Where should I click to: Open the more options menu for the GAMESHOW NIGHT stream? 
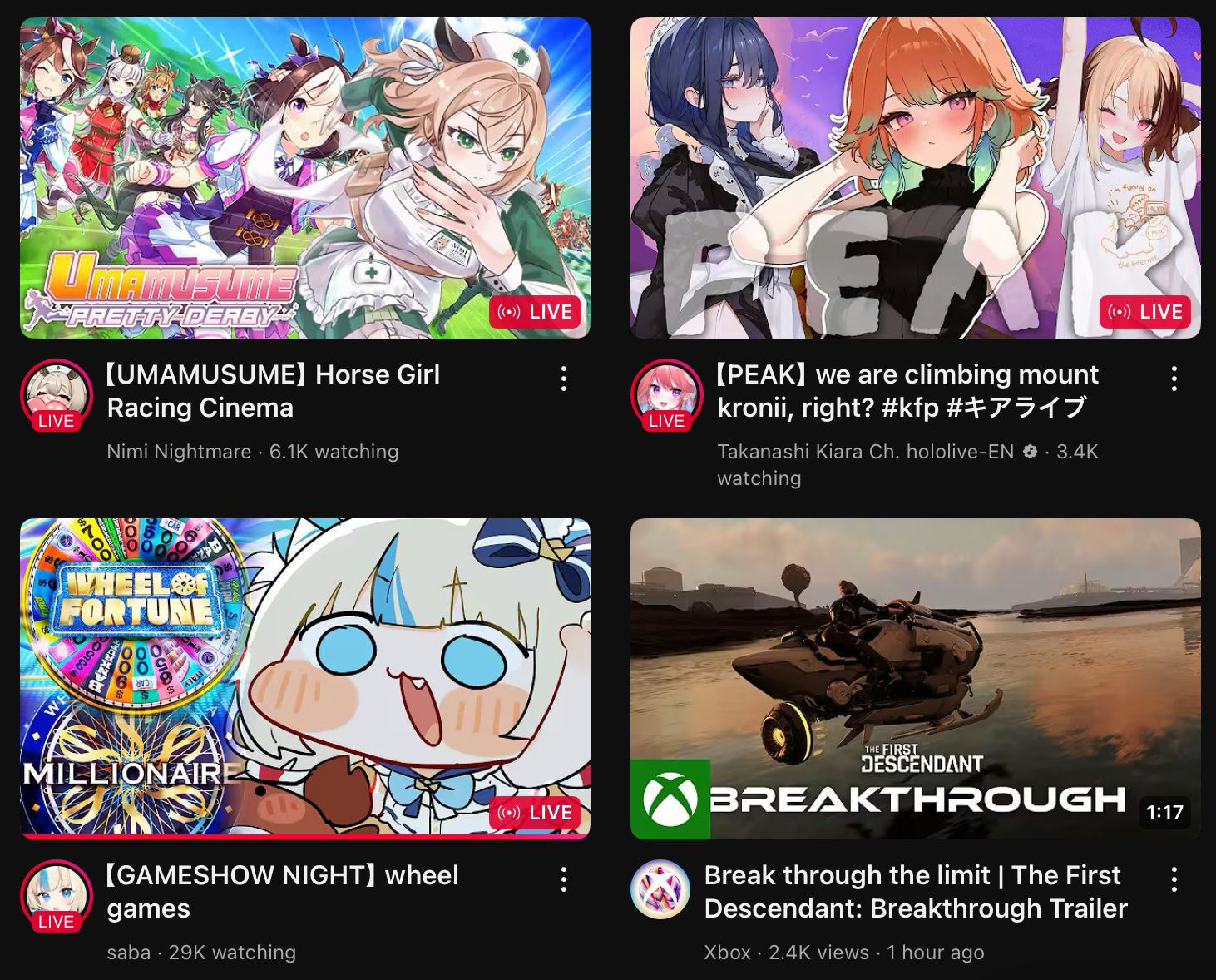(x=564, y=879)
